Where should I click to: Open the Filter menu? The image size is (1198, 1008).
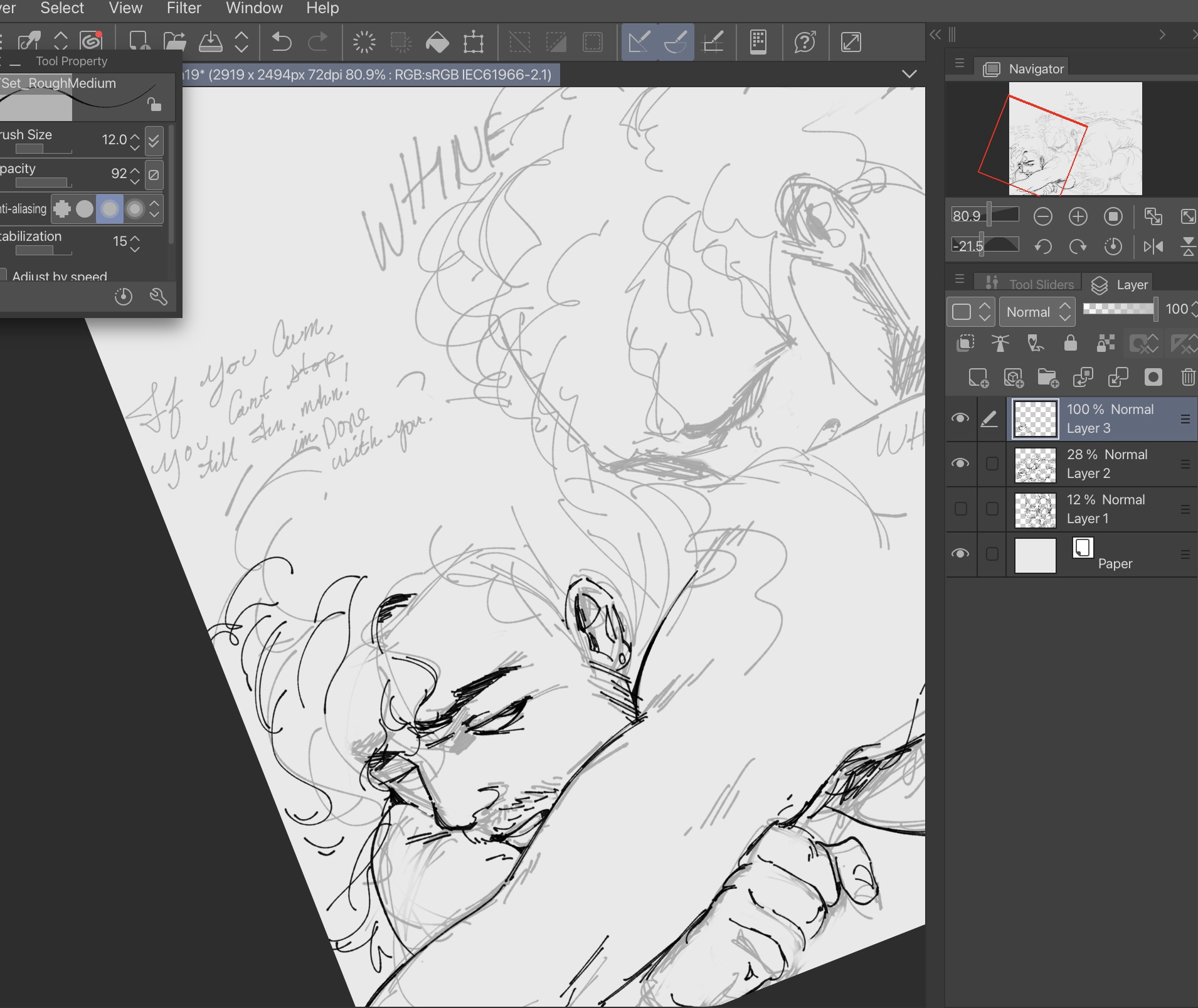pyautogui.click(x=184, y=8)
